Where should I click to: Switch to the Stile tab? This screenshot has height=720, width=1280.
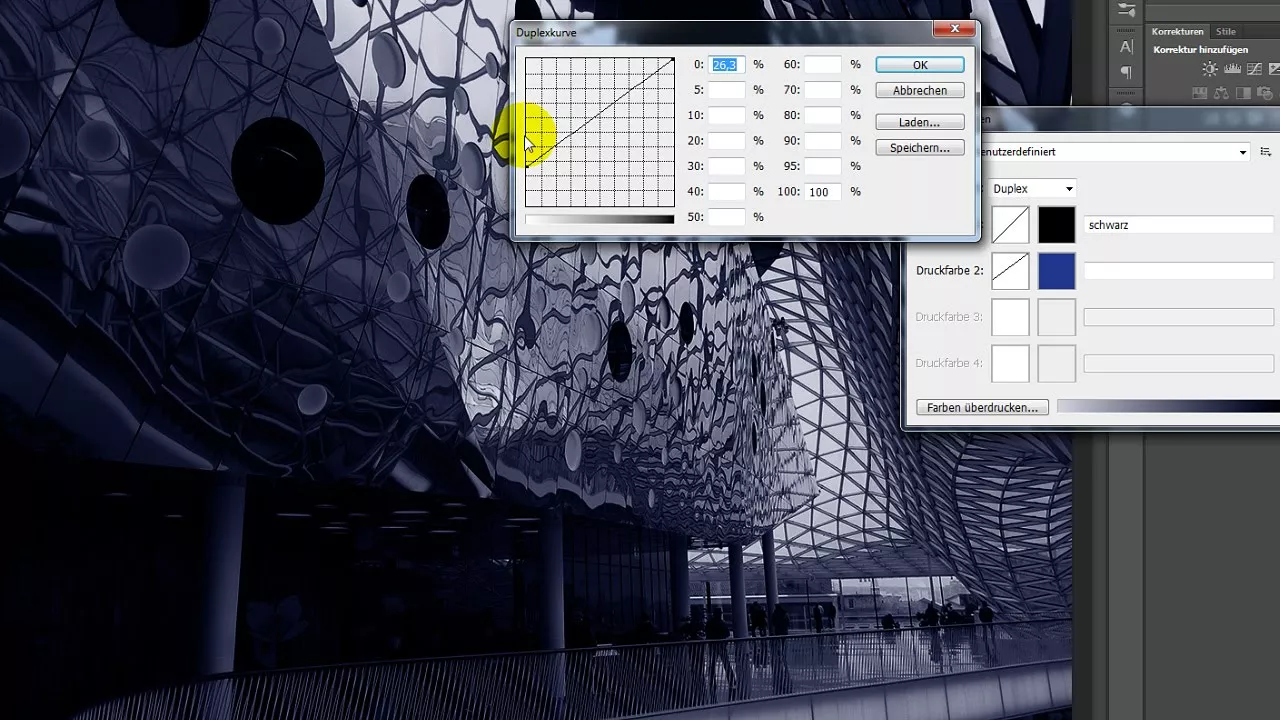pos(1225,31)
